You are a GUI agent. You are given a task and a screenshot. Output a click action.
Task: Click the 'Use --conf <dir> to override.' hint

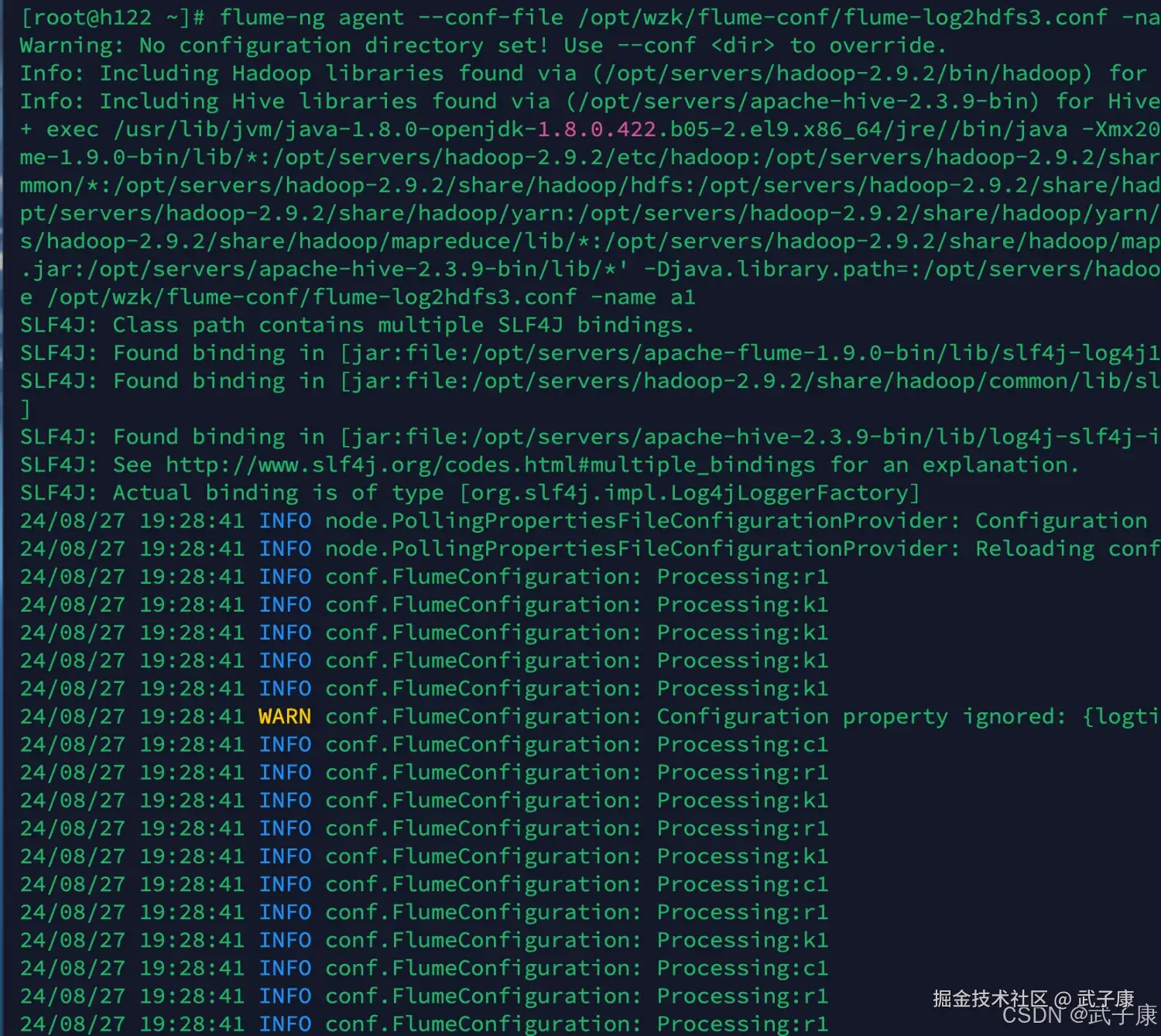pyautogui.click(x=755, y=45)
